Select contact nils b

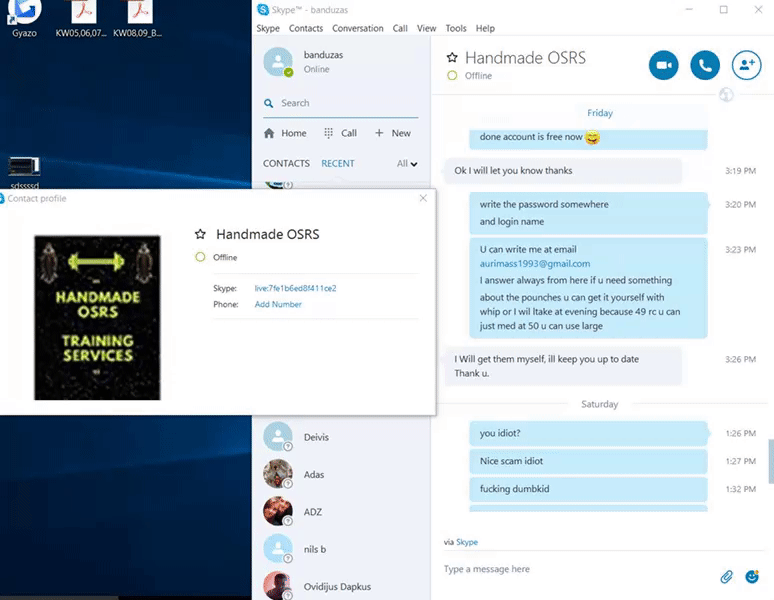(x=341, y=549)
